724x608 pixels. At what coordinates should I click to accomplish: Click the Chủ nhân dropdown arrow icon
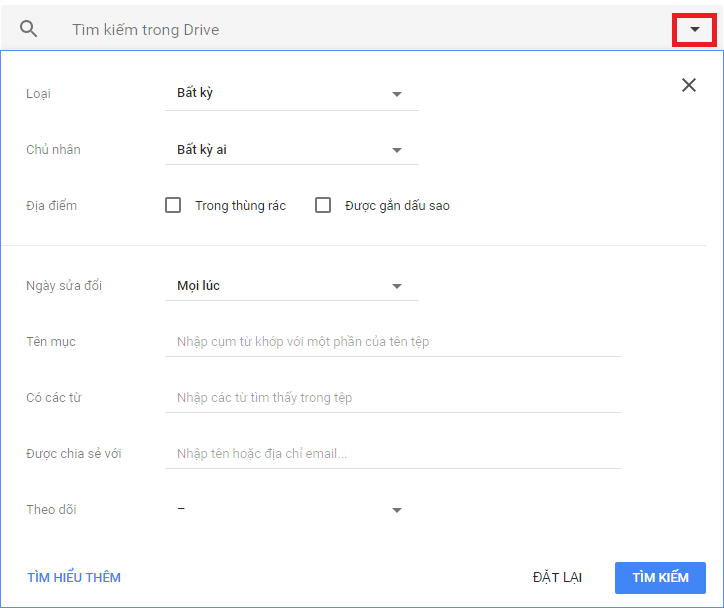[397, 150]
